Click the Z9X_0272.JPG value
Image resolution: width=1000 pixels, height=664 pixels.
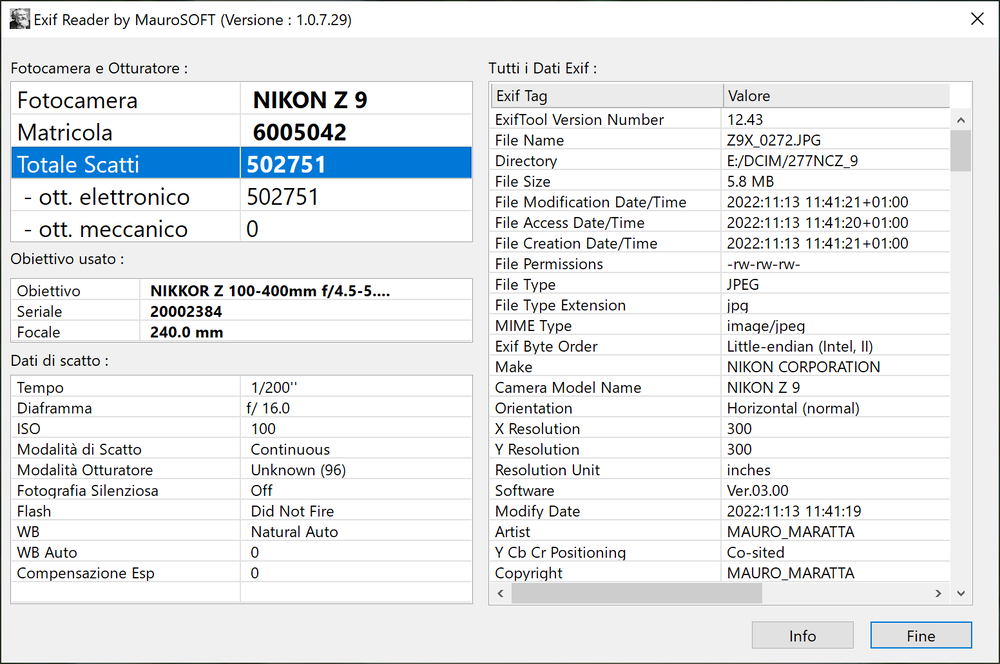[x=774, y=140]
